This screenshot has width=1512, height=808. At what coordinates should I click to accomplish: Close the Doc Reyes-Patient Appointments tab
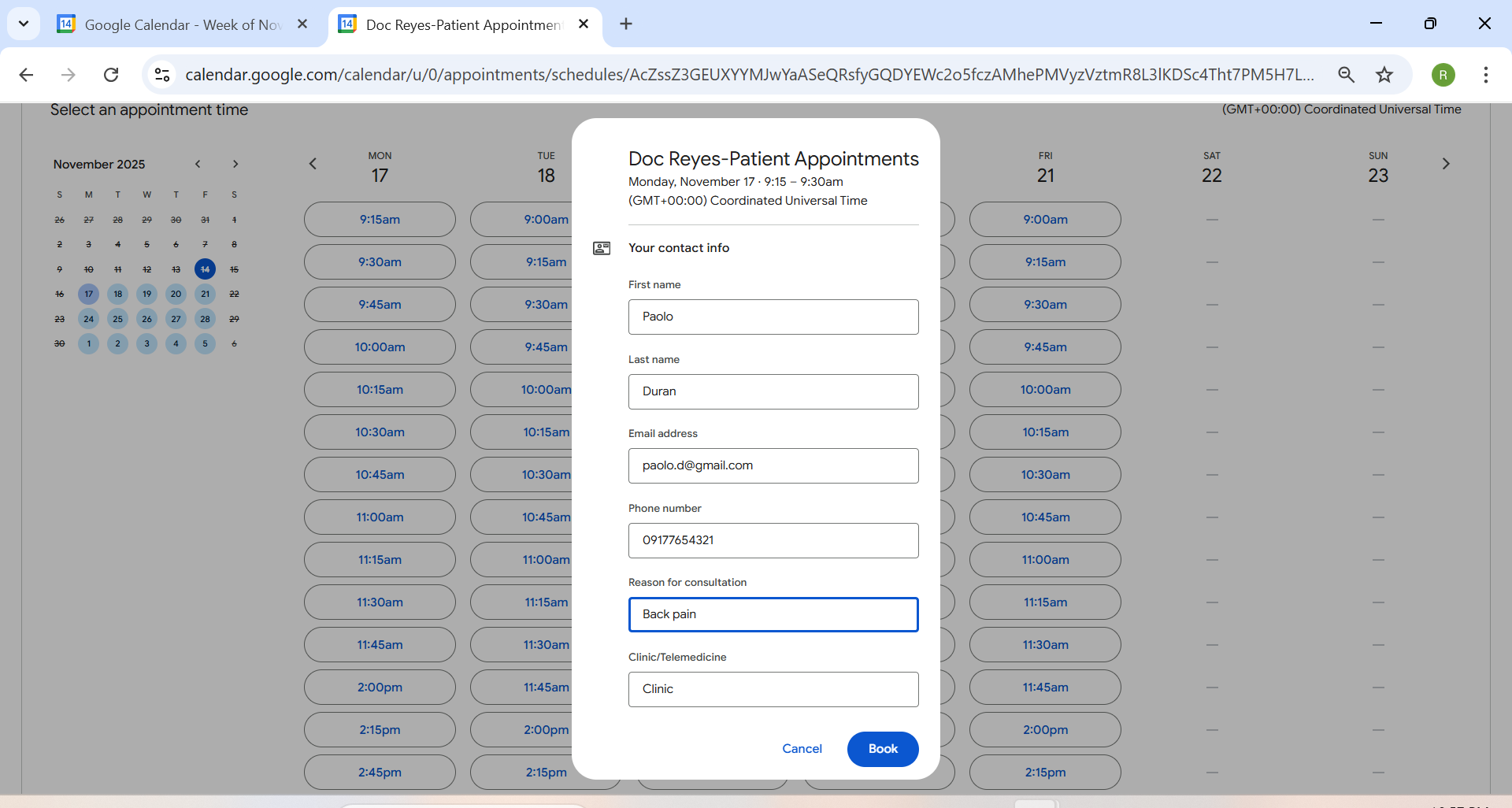point(584,24)
